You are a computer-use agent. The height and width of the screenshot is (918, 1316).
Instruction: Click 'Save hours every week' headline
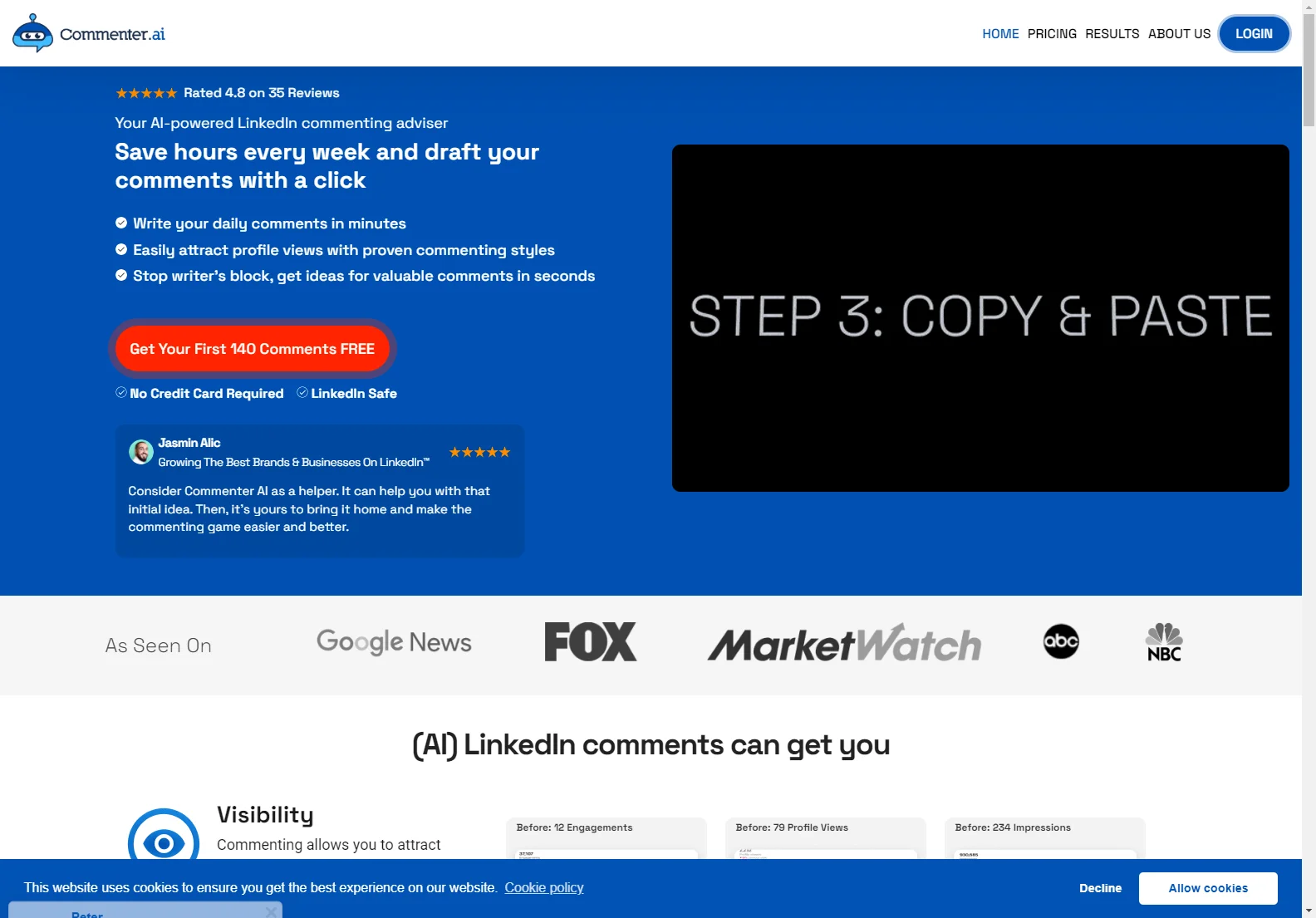pos(327,166)
